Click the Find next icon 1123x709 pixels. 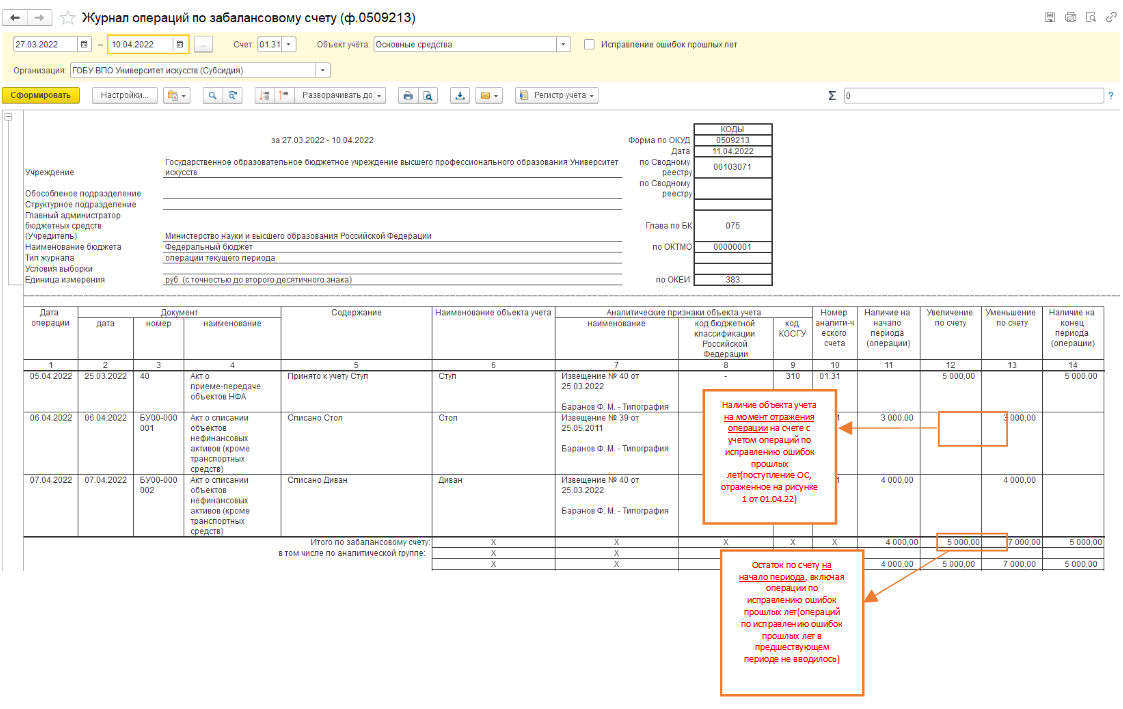(x=232, y=95)
